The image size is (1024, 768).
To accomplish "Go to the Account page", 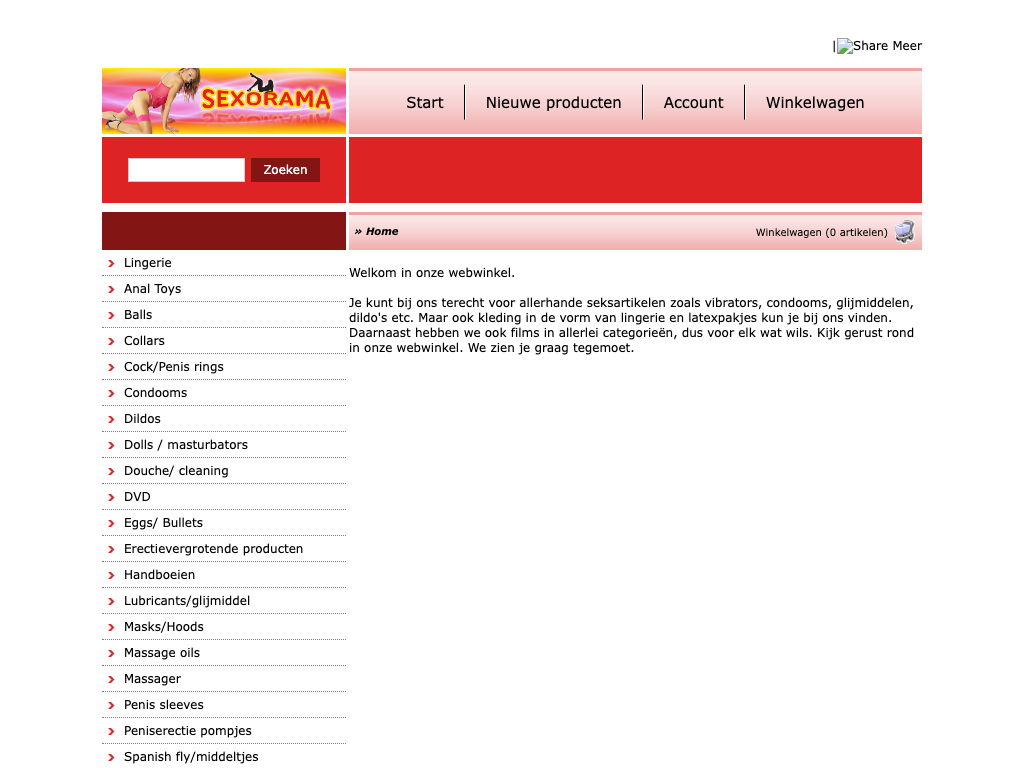I will [694, 103].
